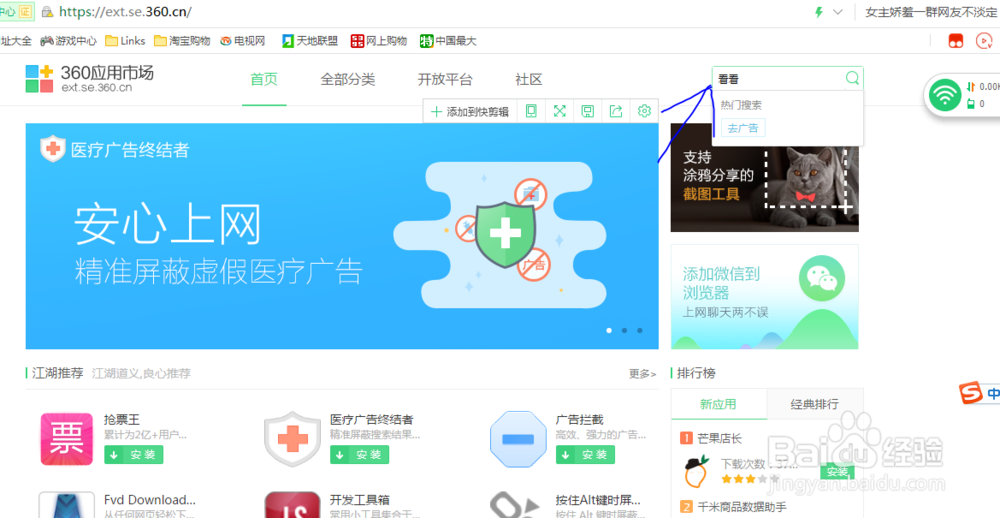This screenshot has width=1000, height=518.
Task: Click the green lightning speed-mode icon
Action: 819,12
